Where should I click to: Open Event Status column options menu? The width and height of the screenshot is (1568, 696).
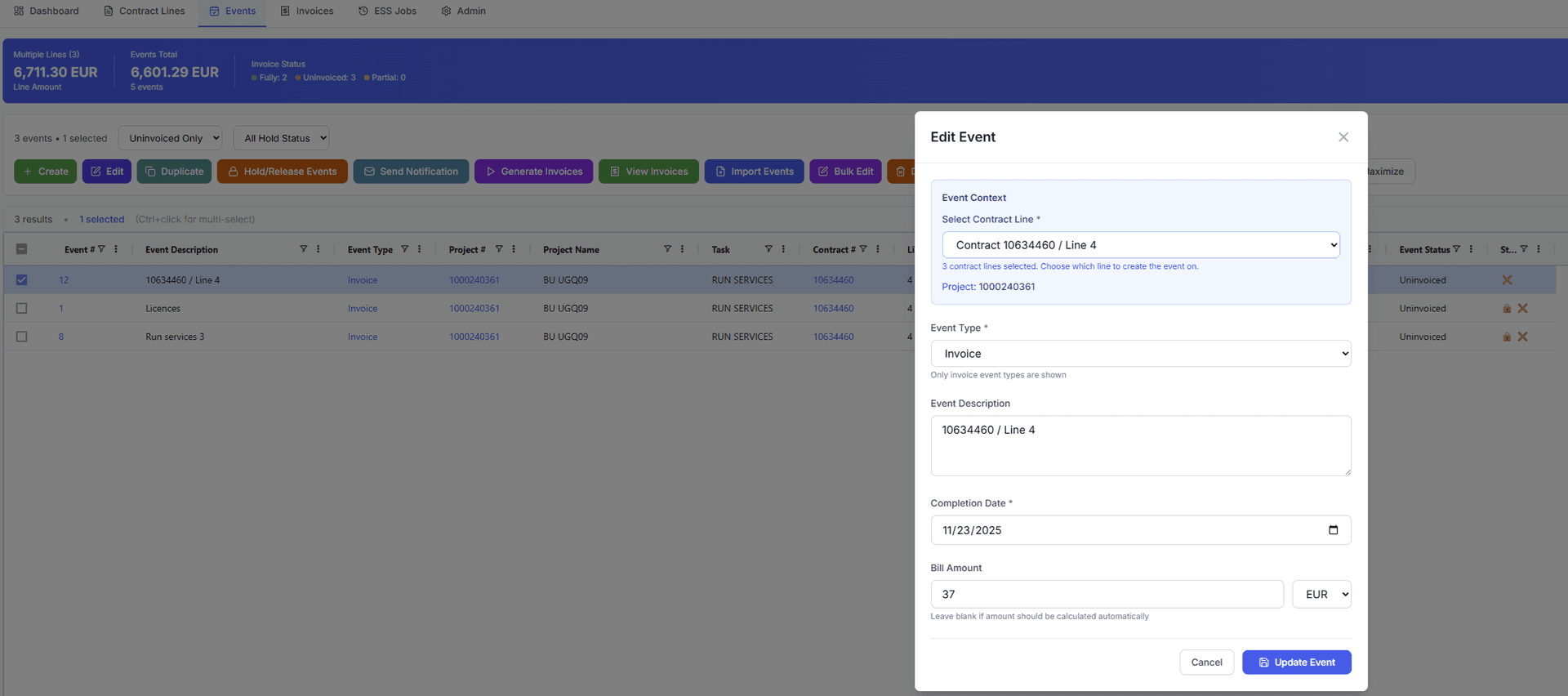[1471, 249]
